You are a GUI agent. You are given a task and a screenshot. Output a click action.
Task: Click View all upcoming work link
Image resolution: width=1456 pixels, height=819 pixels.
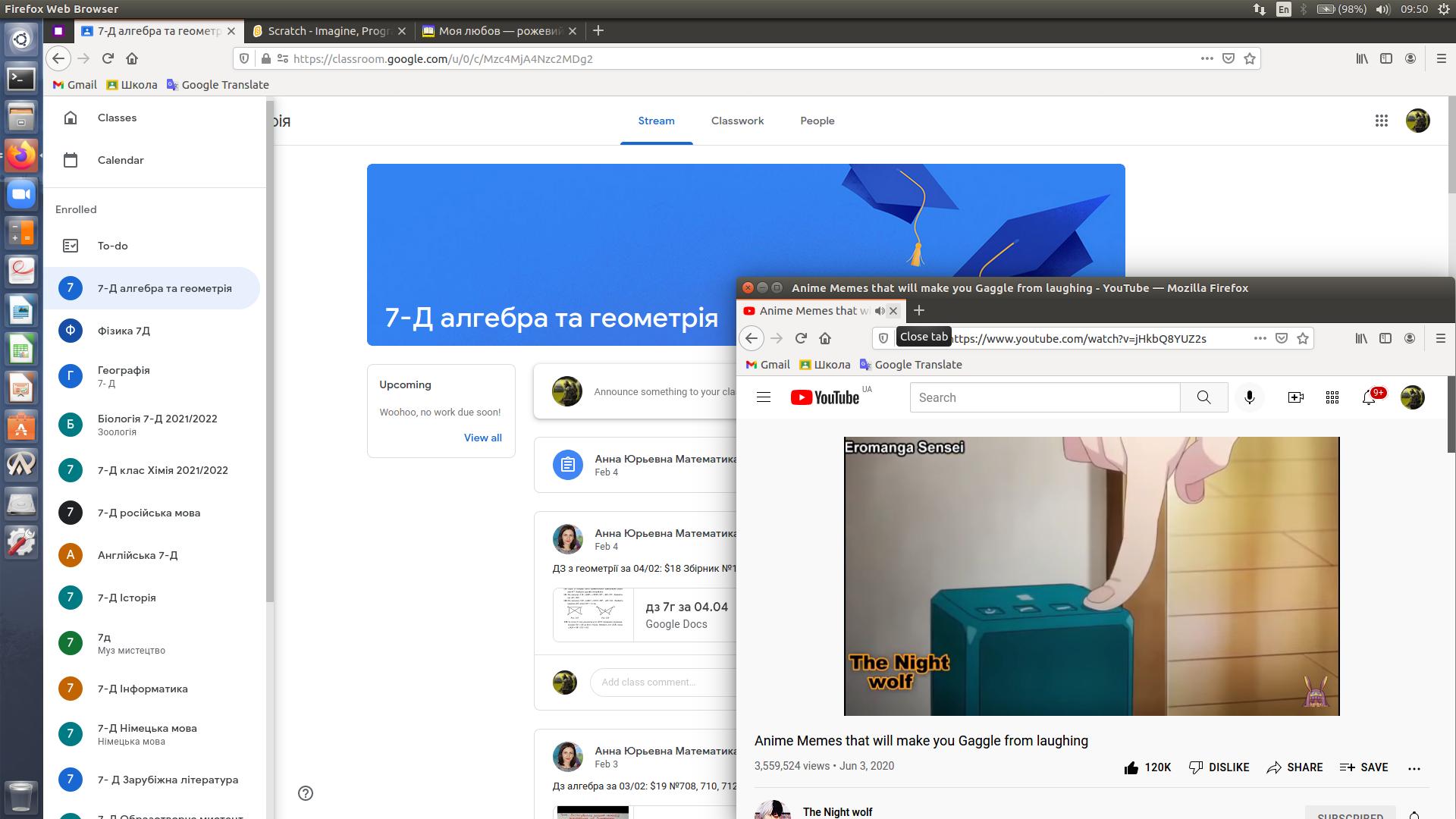[x=482, y=438]
